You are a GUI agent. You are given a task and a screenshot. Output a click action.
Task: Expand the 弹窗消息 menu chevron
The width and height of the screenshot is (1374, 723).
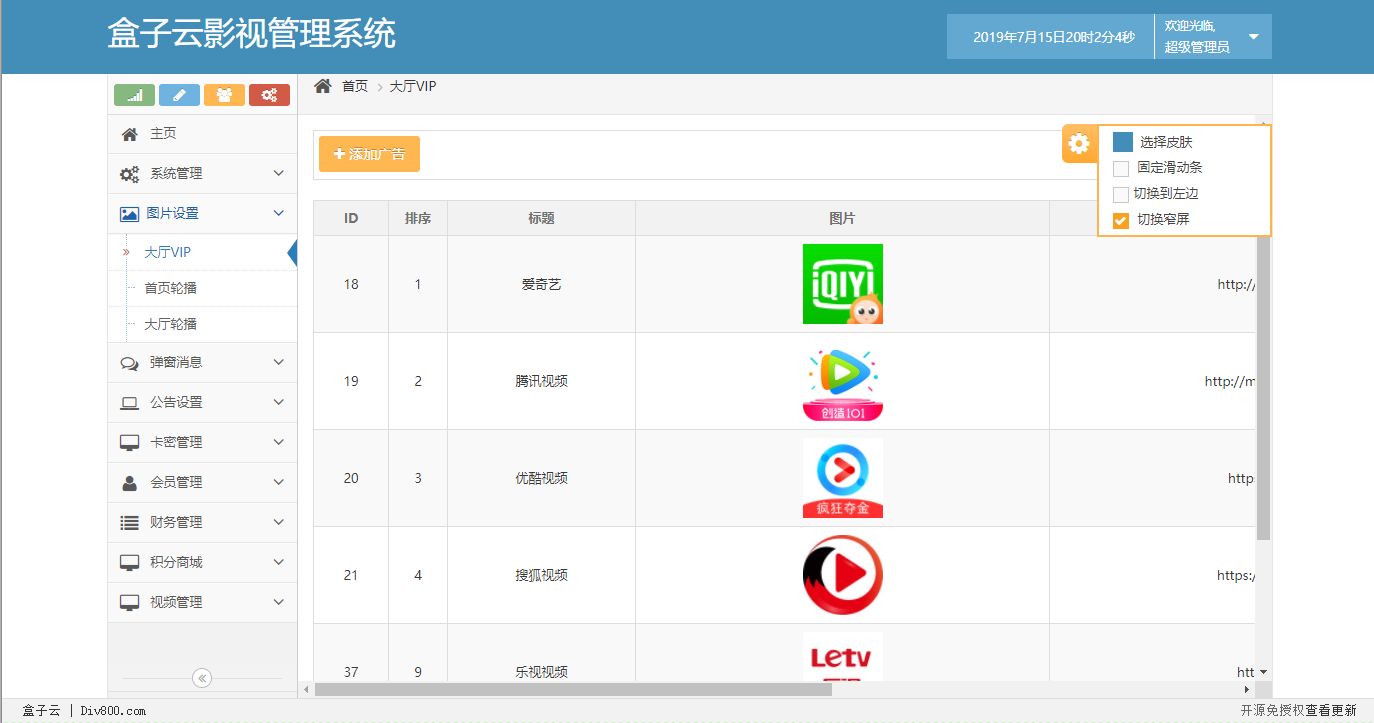click(x=279, y=362)
